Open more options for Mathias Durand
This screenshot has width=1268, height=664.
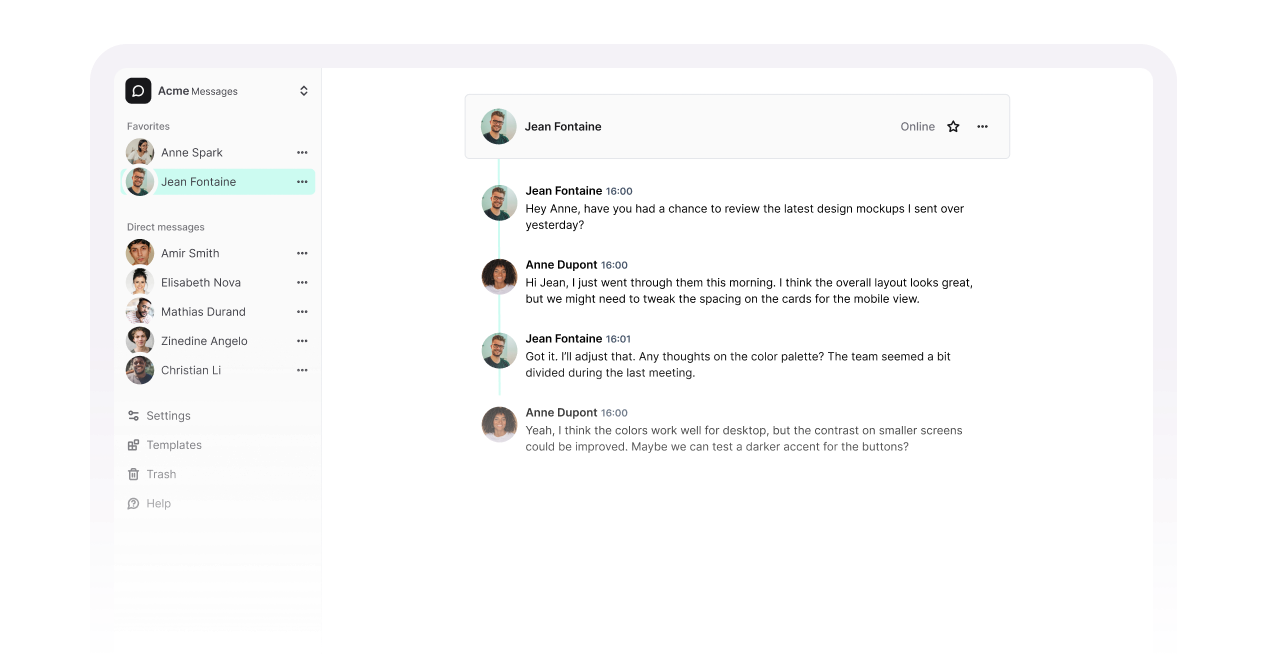click(302, 312)
